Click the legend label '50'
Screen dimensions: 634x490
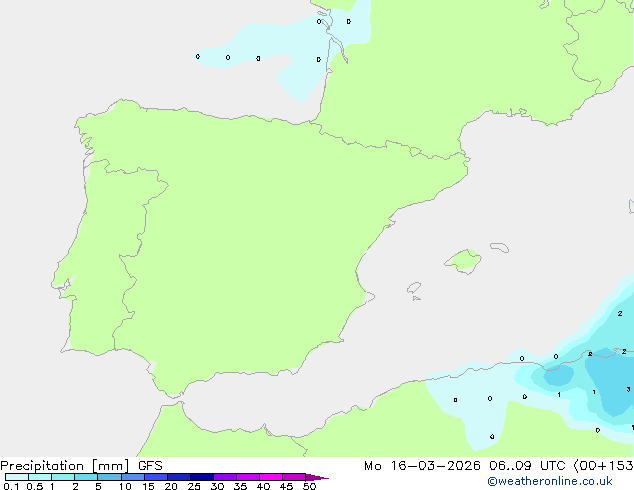[x=310, y=486]
